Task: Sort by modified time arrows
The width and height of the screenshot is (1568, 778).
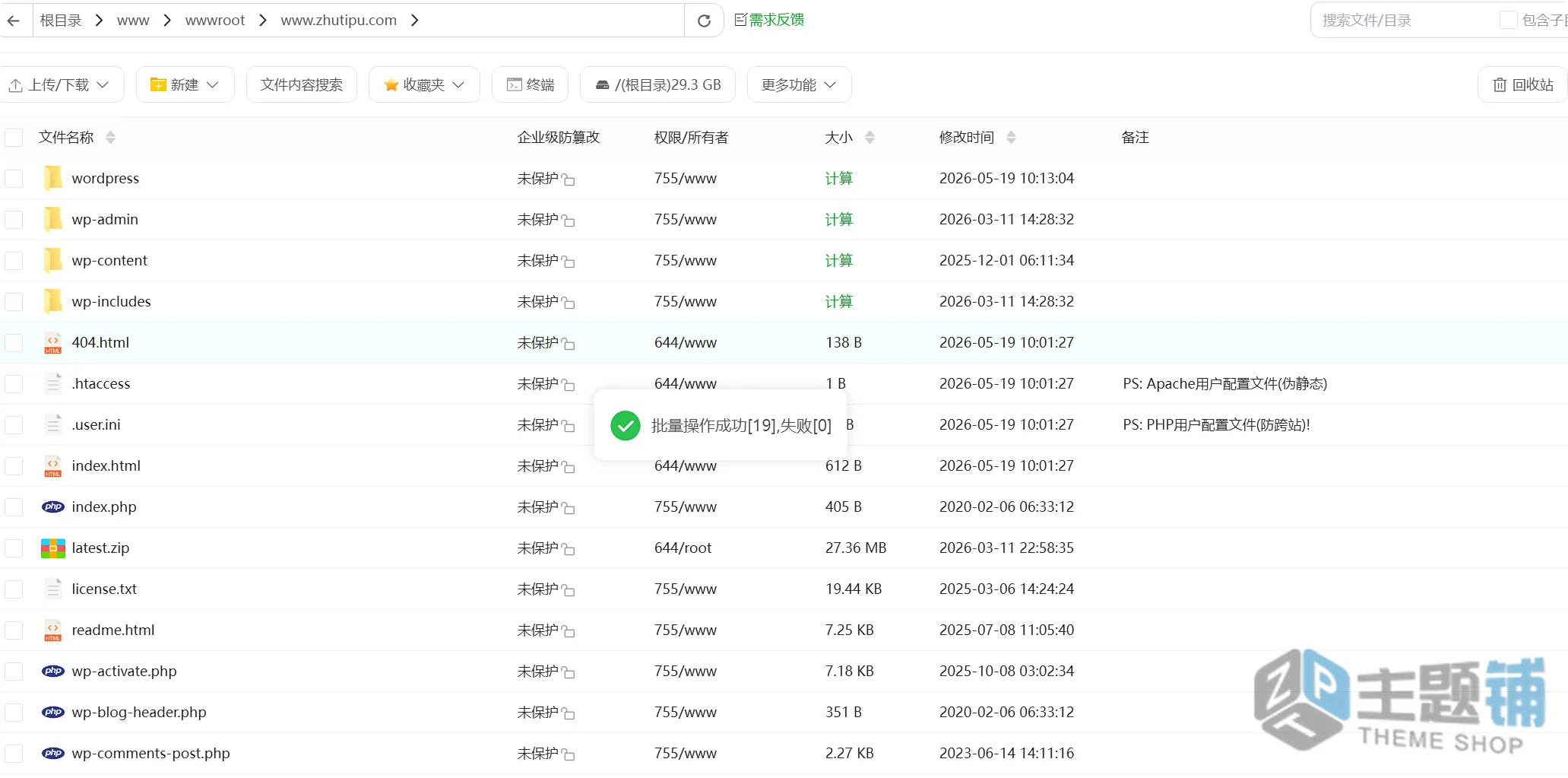Action: [1011, 138]
